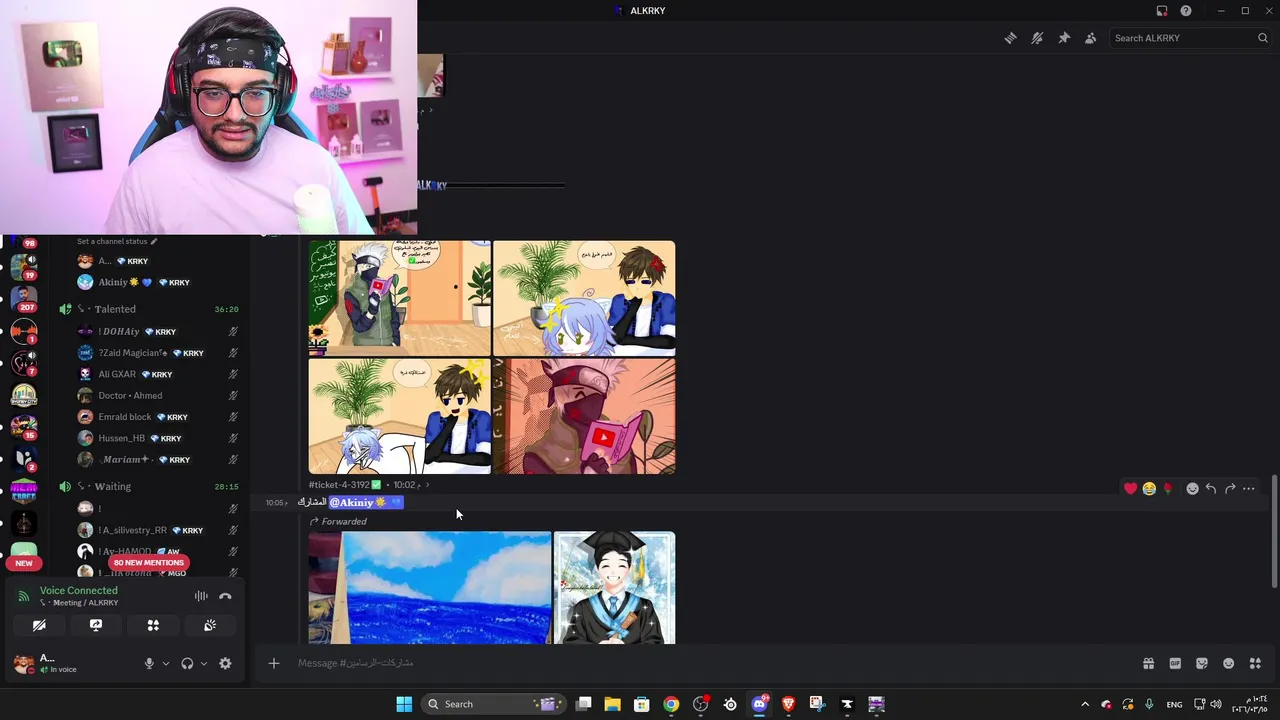Screen dimensions: 1280x720
Task: Open the emoji picker in message bar
Action: click(1228, 663)
